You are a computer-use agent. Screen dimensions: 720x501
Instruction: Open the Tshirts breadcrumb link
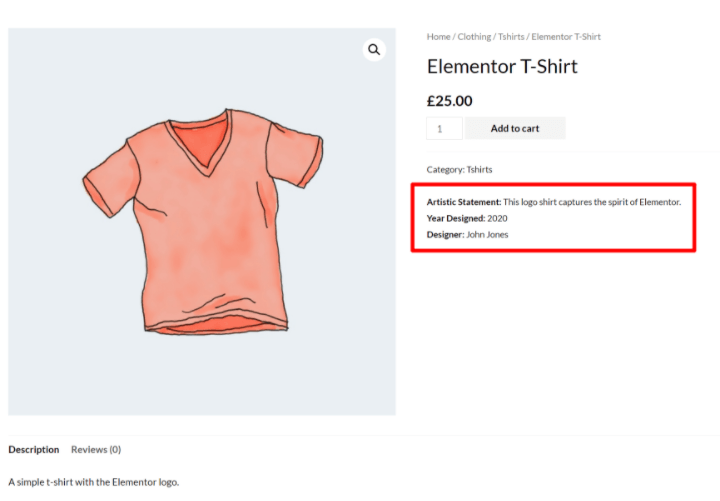pyautogui.click(x=511, y=37)
